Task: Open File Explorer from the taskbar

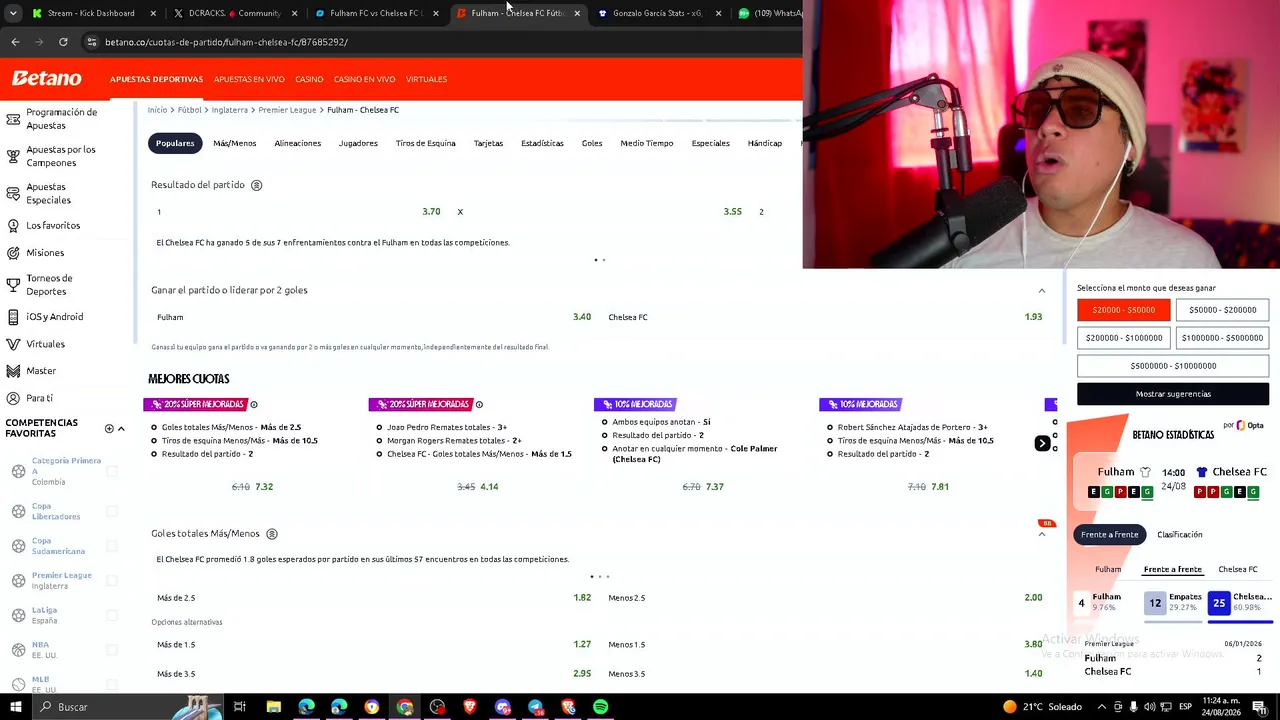Action: coord(273,707)
